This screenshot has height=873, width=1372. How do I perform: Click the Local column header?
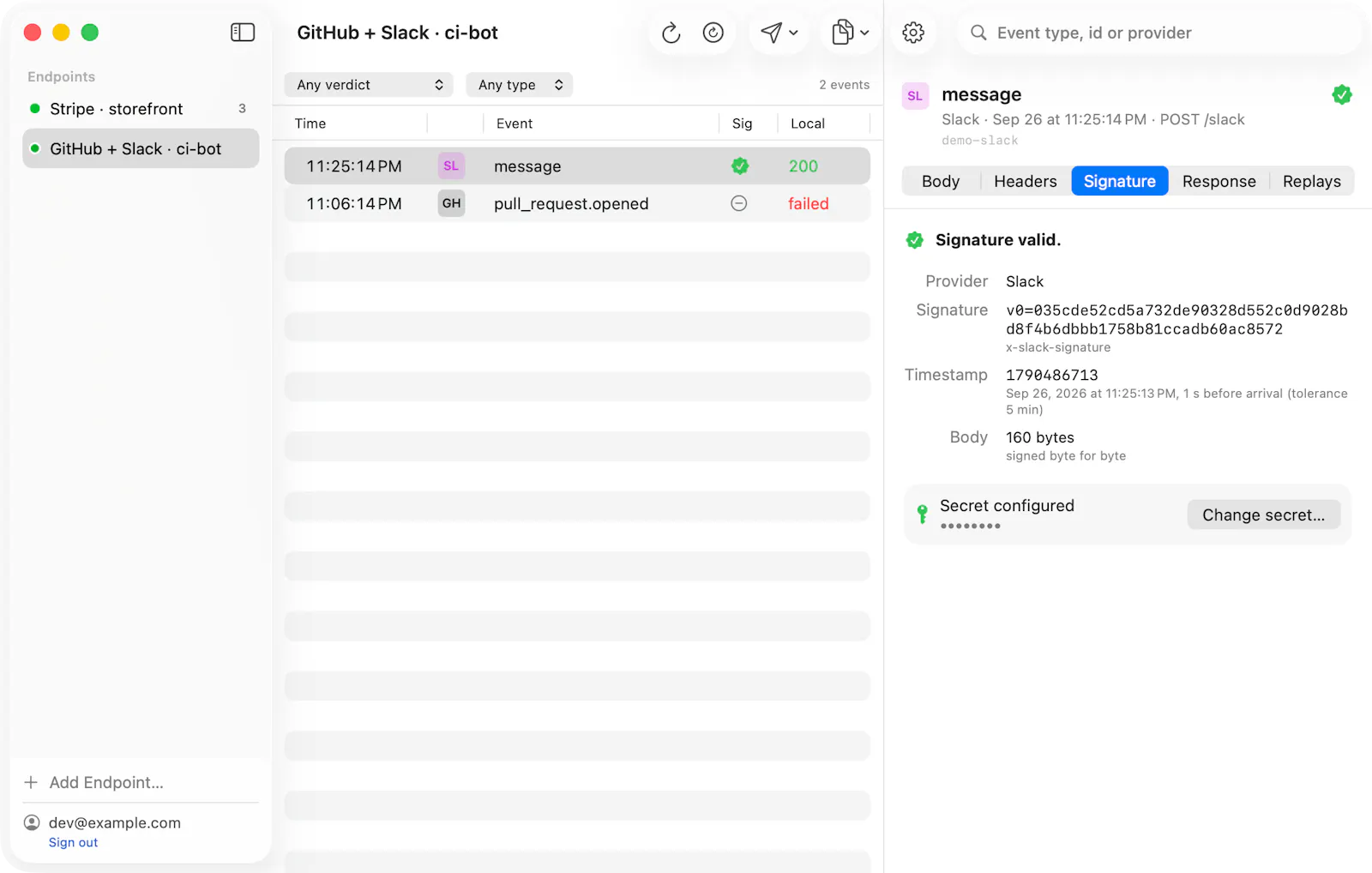coord(808,123)
